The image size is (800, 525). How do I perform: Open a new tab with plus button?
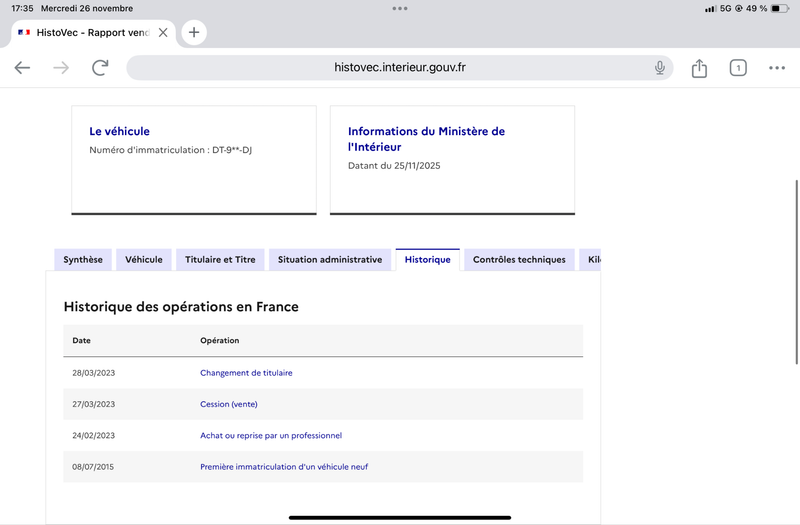[194, 32]
